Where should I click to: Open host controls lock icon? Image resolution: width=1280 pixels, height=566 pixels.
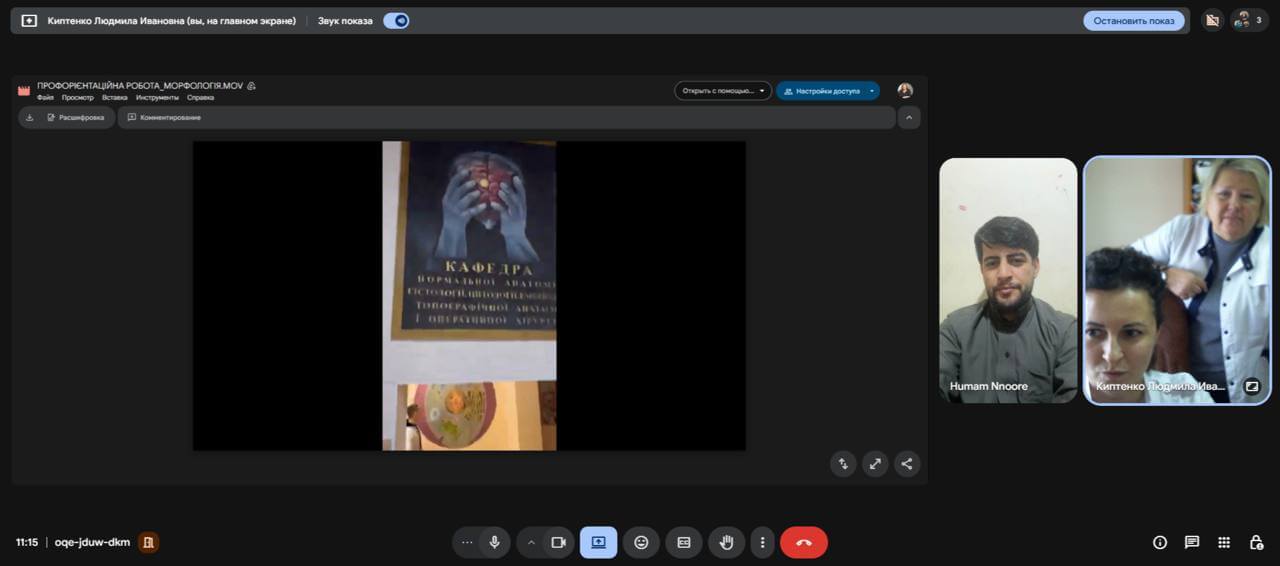coord(1256,542)
